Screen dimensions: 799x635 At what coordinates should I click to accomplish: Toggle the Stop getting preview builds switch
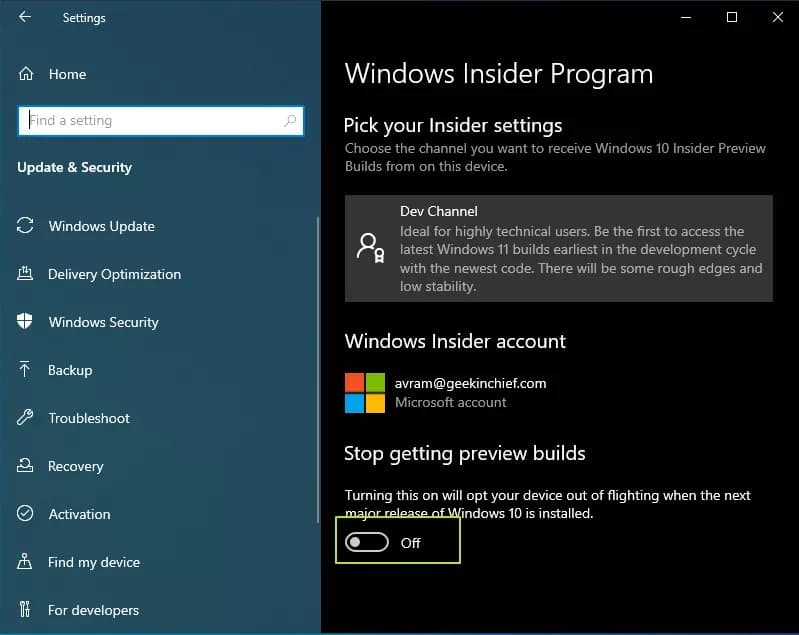(367, 542)
